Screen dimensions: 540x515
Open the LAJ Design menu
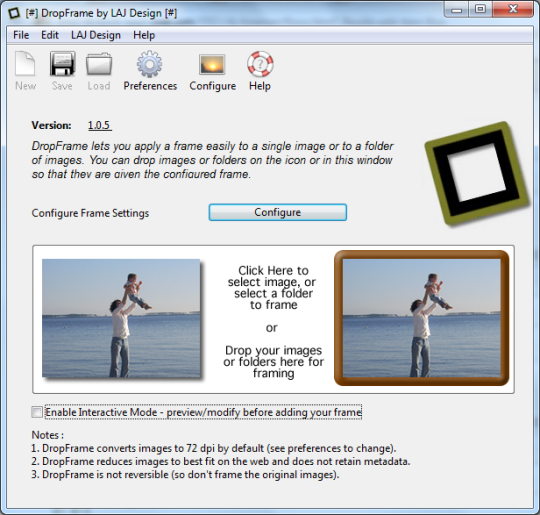(x=96, y=35)
